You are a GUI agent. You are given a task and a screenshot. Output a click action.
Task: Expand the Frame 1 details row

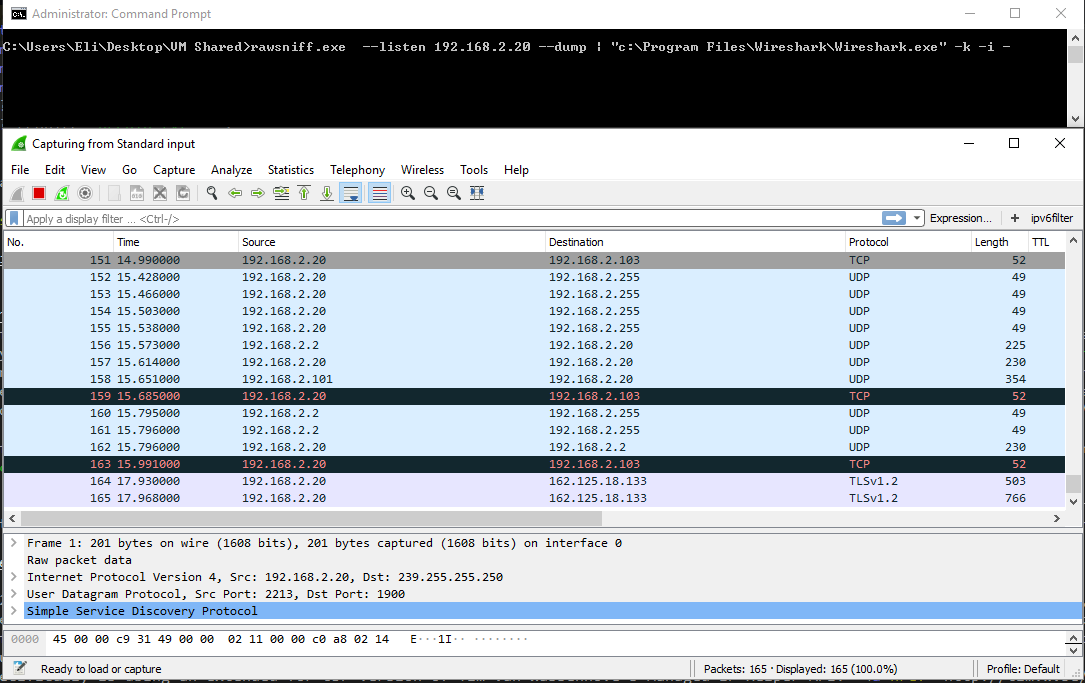[14, 543]
